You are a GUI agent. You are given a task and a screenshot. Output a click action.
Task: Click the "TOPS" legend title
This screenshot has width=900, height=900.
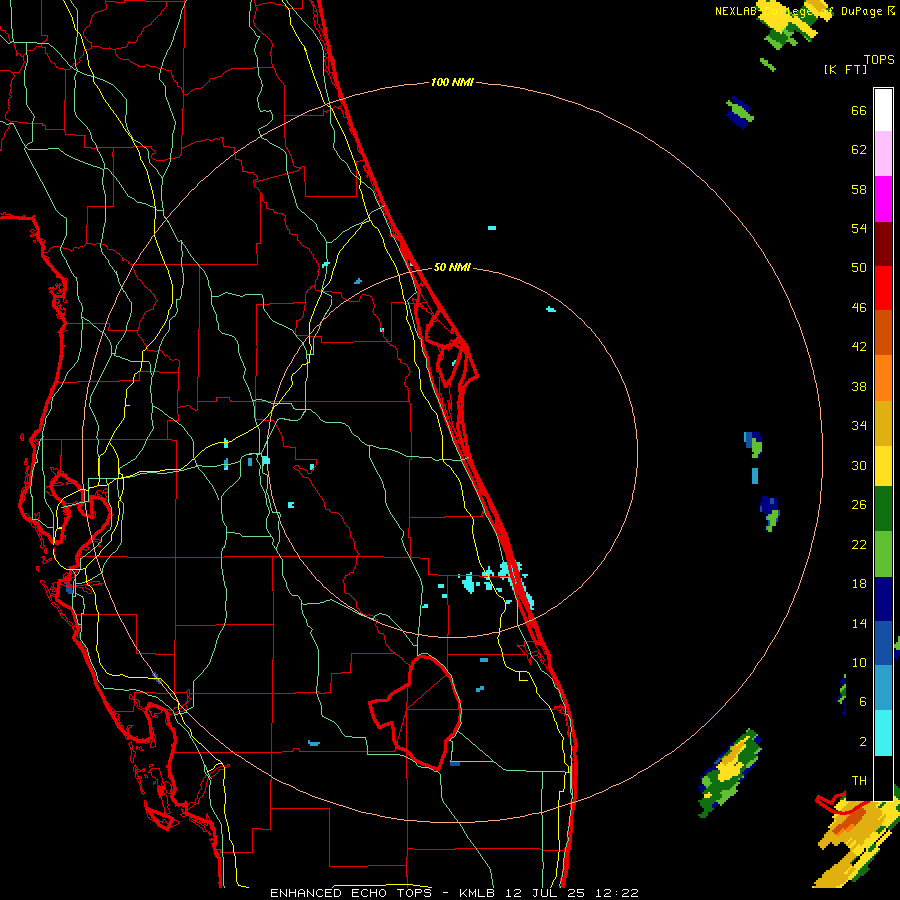[x=879, y=60]
